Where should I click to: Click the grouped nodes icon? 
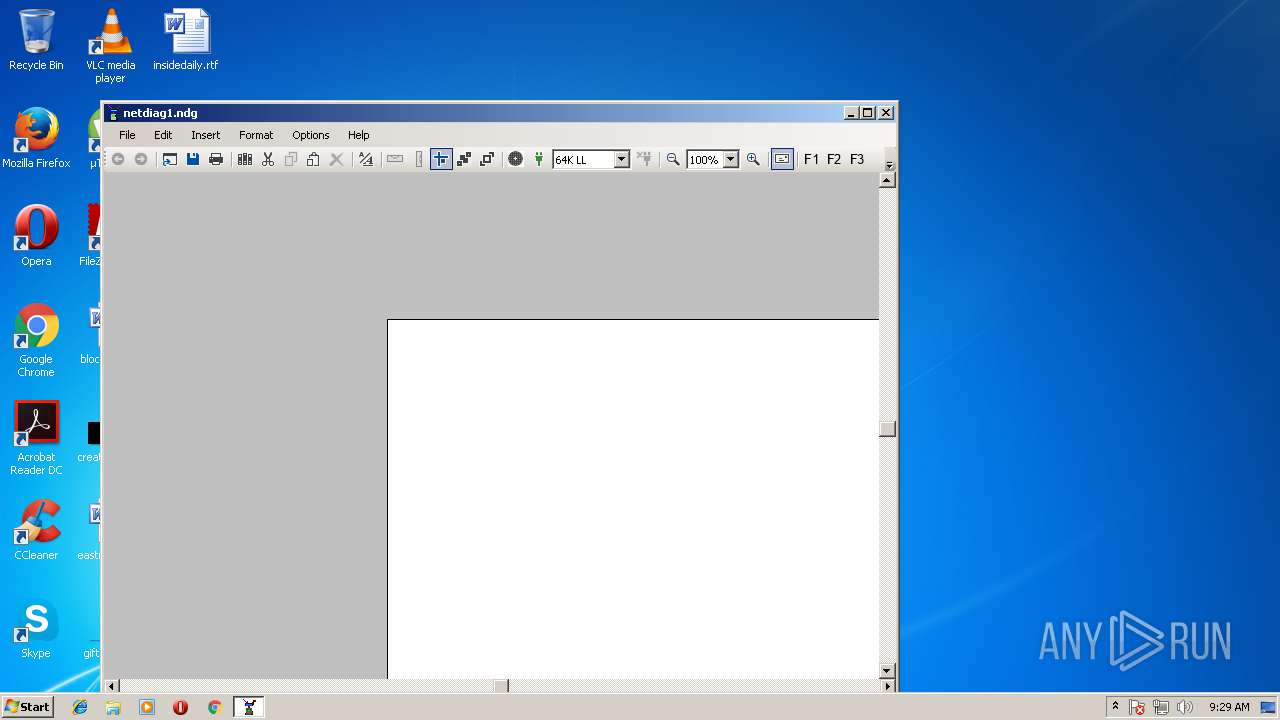click(464, 159)
